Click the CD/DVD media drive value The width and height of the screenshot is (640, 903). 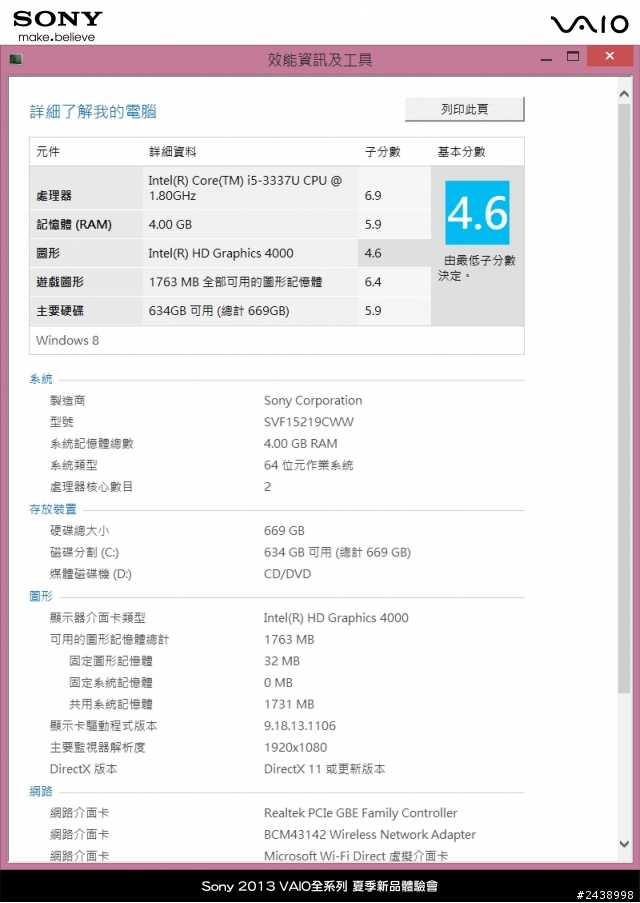click(x=287, y=574)
